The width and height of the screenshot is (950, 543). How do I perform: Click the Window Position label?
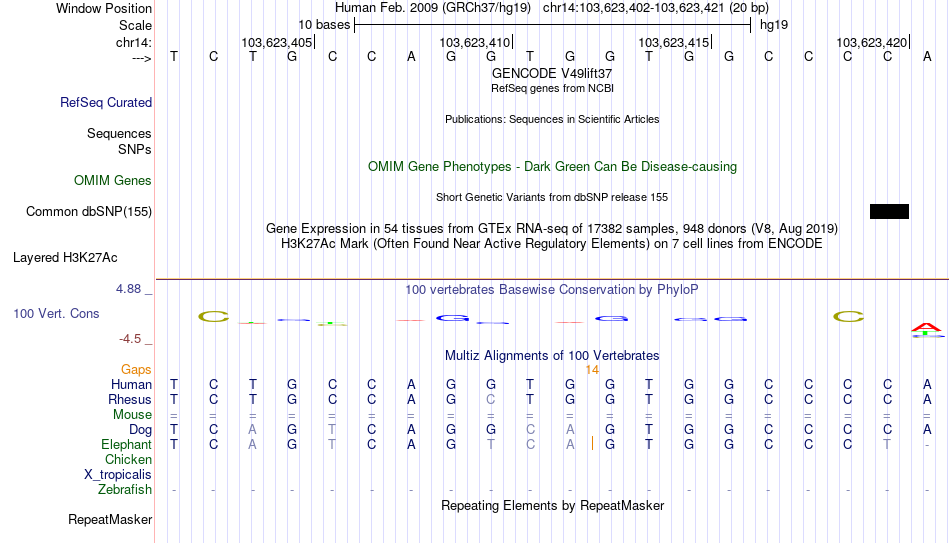click(x=104, y=8)
